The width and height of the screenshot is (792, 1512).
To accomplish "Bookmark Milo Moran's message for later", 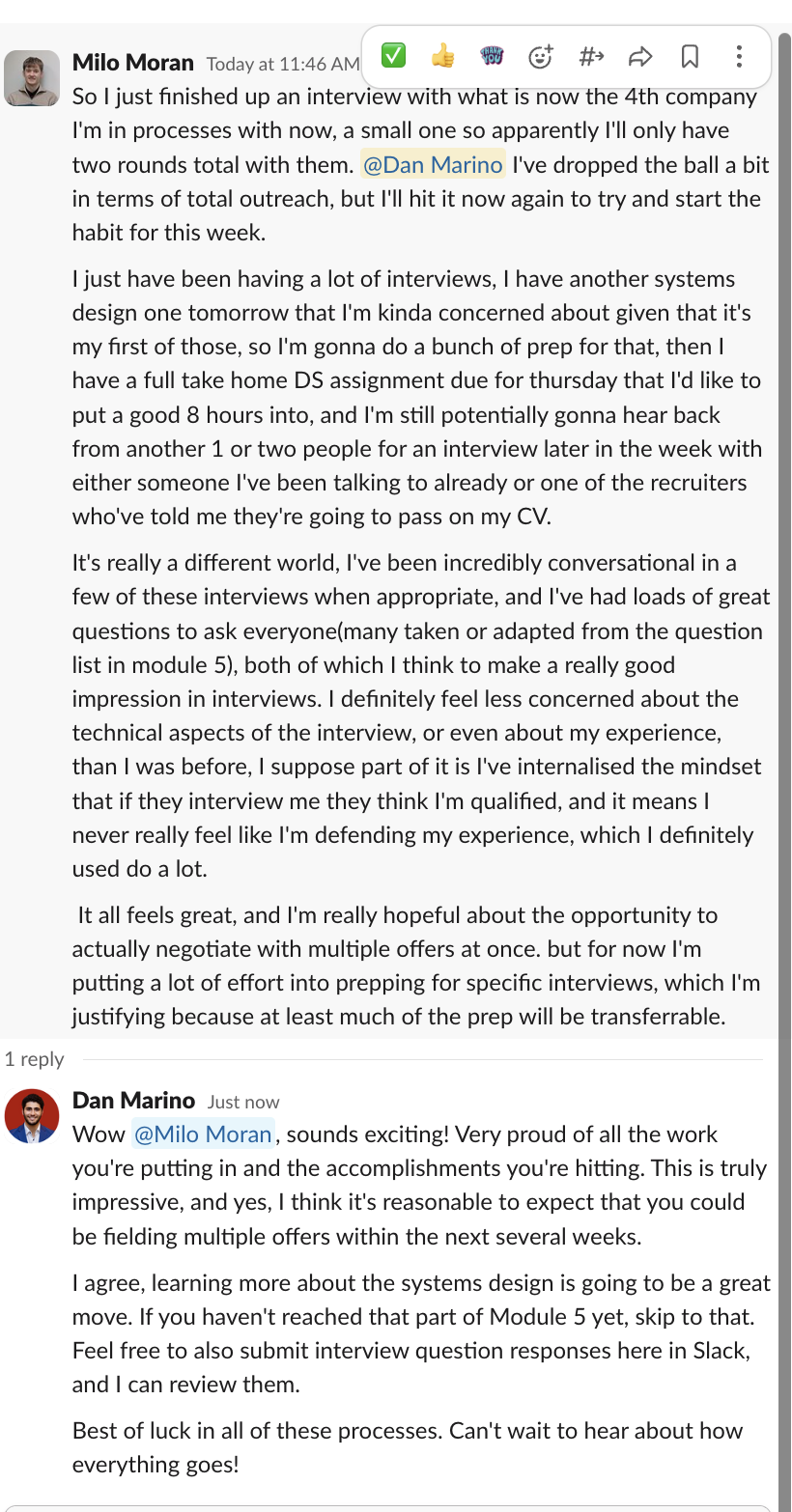I will 690,57.
